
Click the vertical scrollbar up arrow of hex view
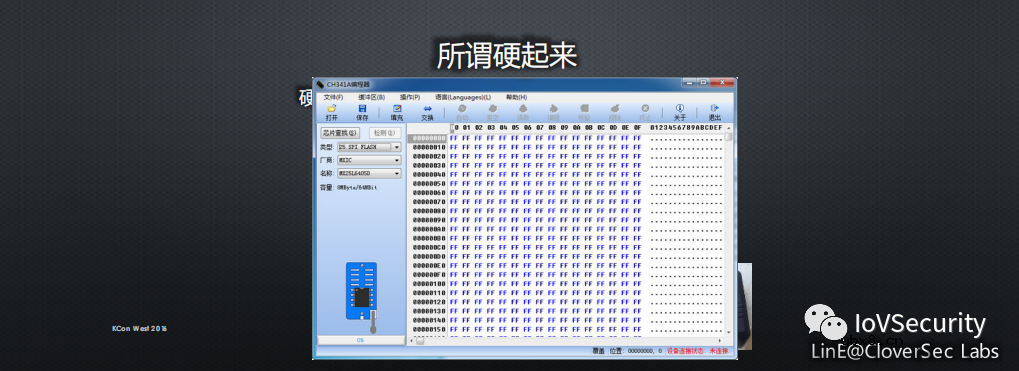tap(729, 128)
